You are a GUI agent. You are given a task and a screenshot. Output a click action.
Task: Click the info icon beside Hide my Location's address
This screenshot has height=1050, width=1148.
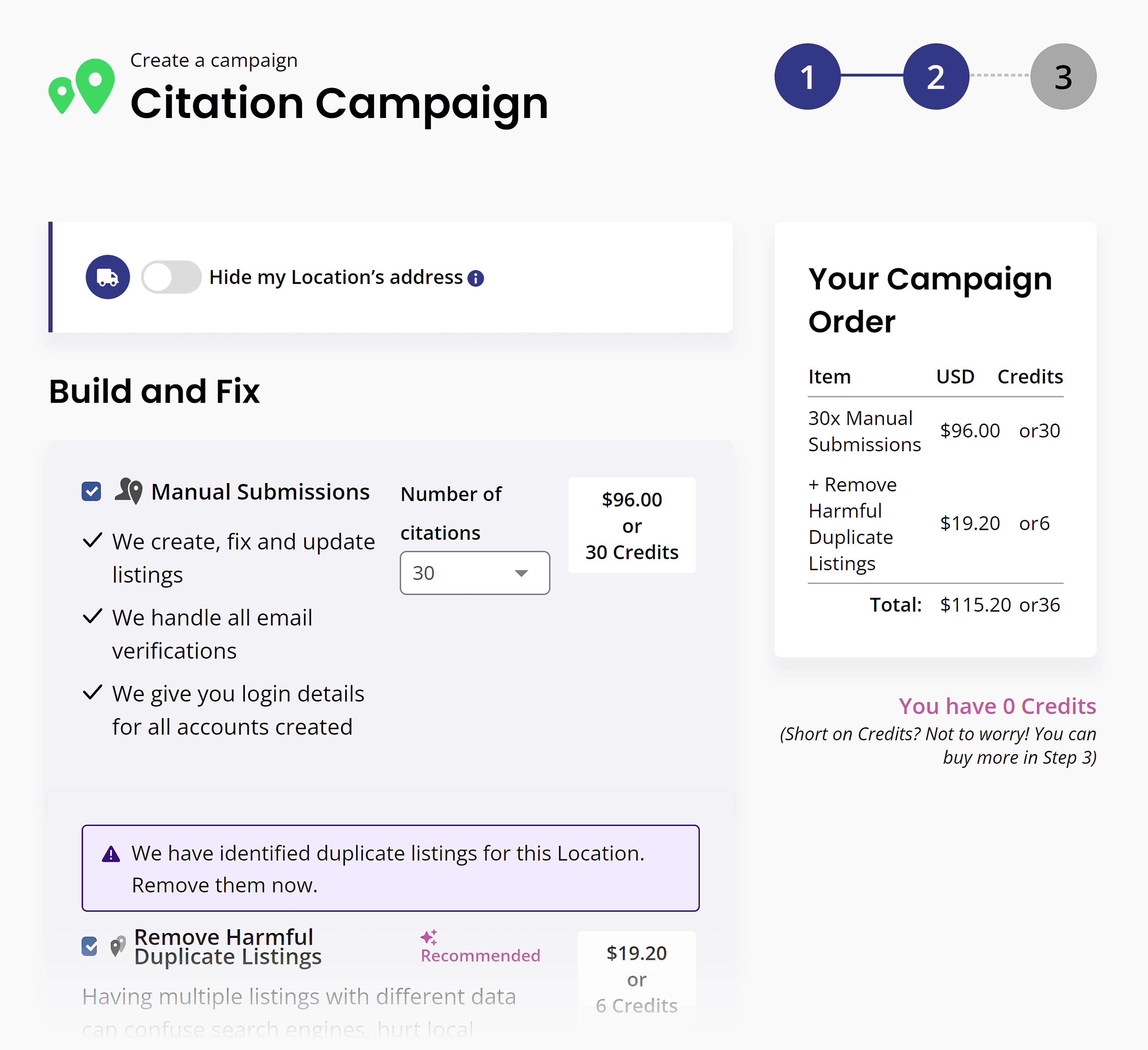pos(476,278)
